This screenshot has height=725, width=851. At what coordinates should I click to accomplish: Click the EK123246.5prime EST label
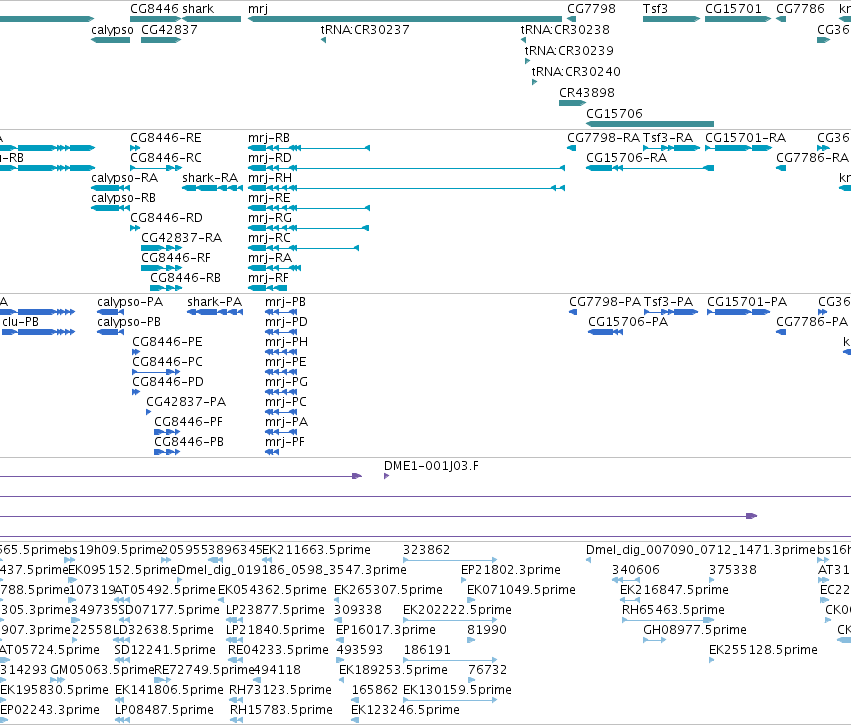point(405,710)
